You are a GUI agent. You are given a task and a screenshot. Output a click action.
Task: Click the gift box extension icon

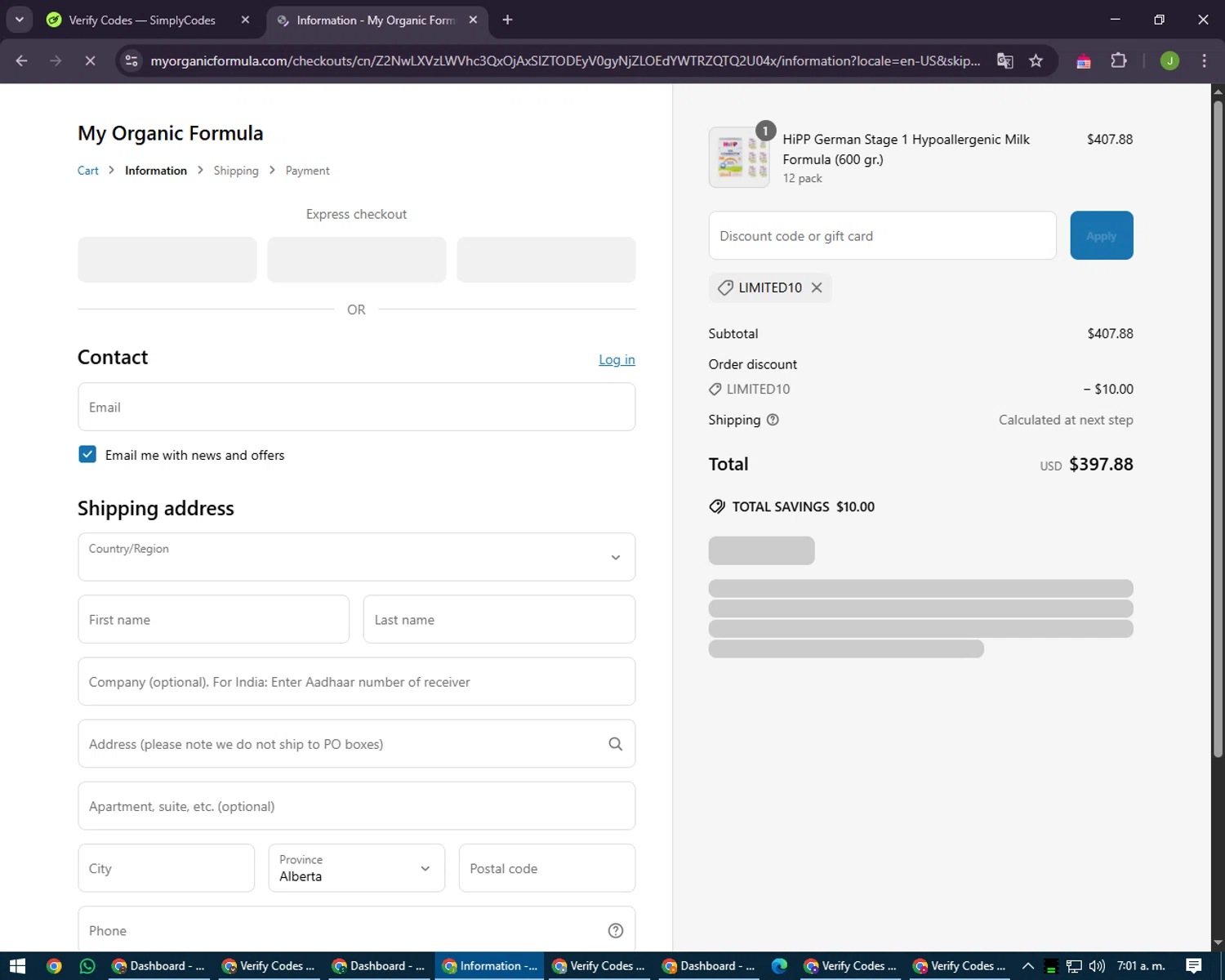[x=1084, y=61]
